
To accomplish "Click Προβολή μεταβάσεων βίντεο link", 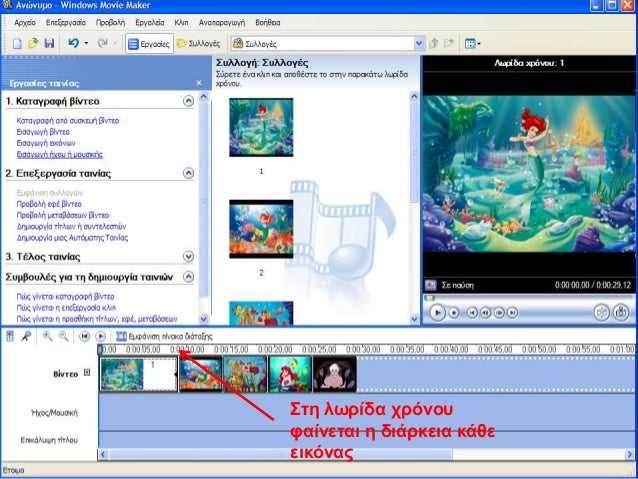I will pyautogui.click(x=63, y=215).
